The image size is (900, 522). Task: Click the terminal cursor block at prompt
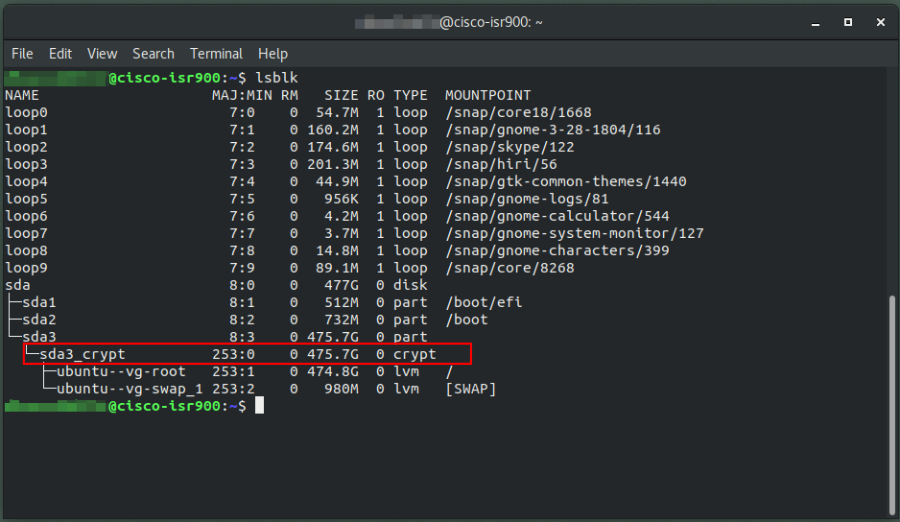pyautogui.click(x=259, y=405)
